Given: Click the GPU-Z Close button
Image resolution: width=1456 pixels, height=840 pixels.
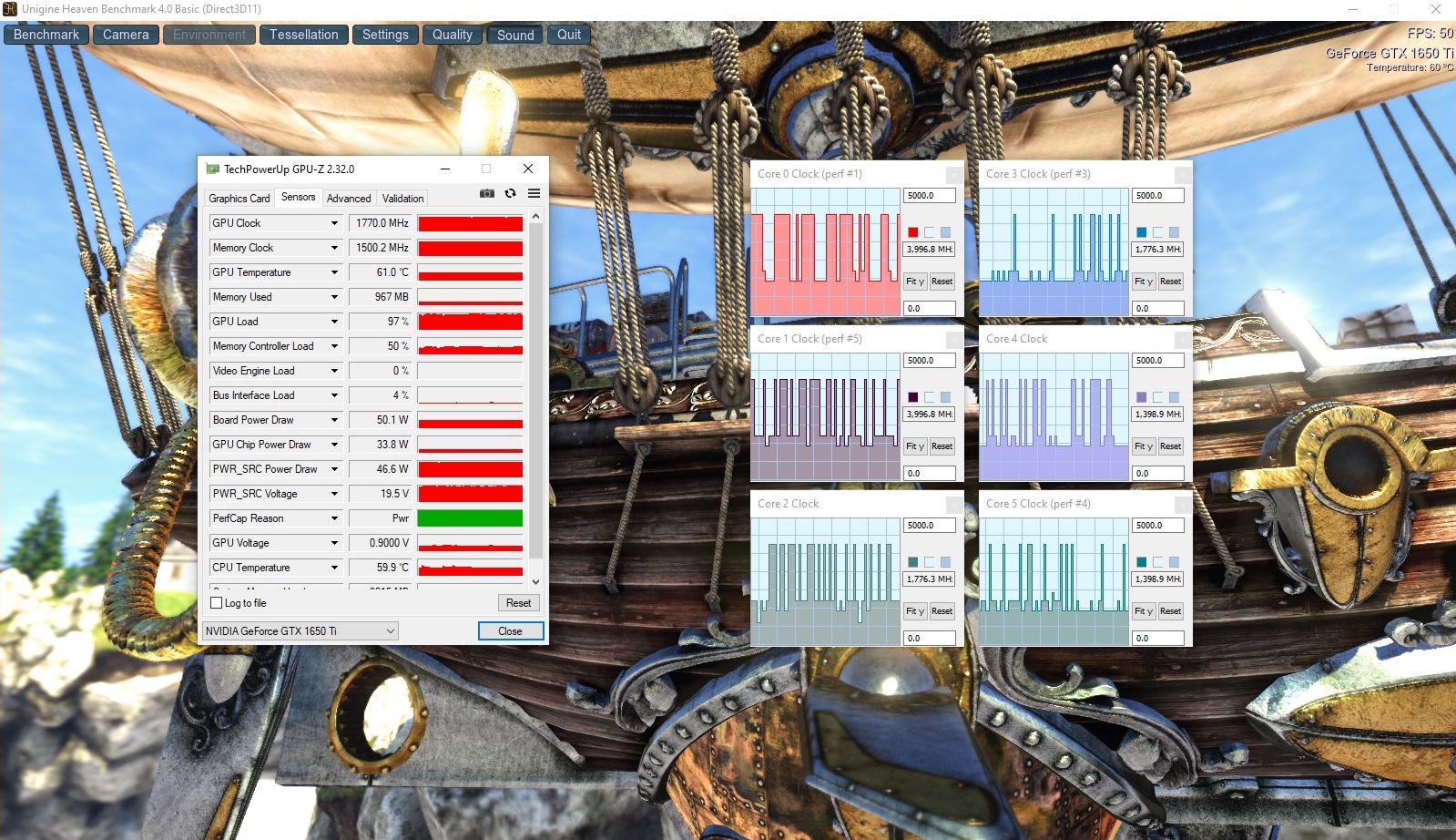Looking at the screenshot, I should point(510,630).
